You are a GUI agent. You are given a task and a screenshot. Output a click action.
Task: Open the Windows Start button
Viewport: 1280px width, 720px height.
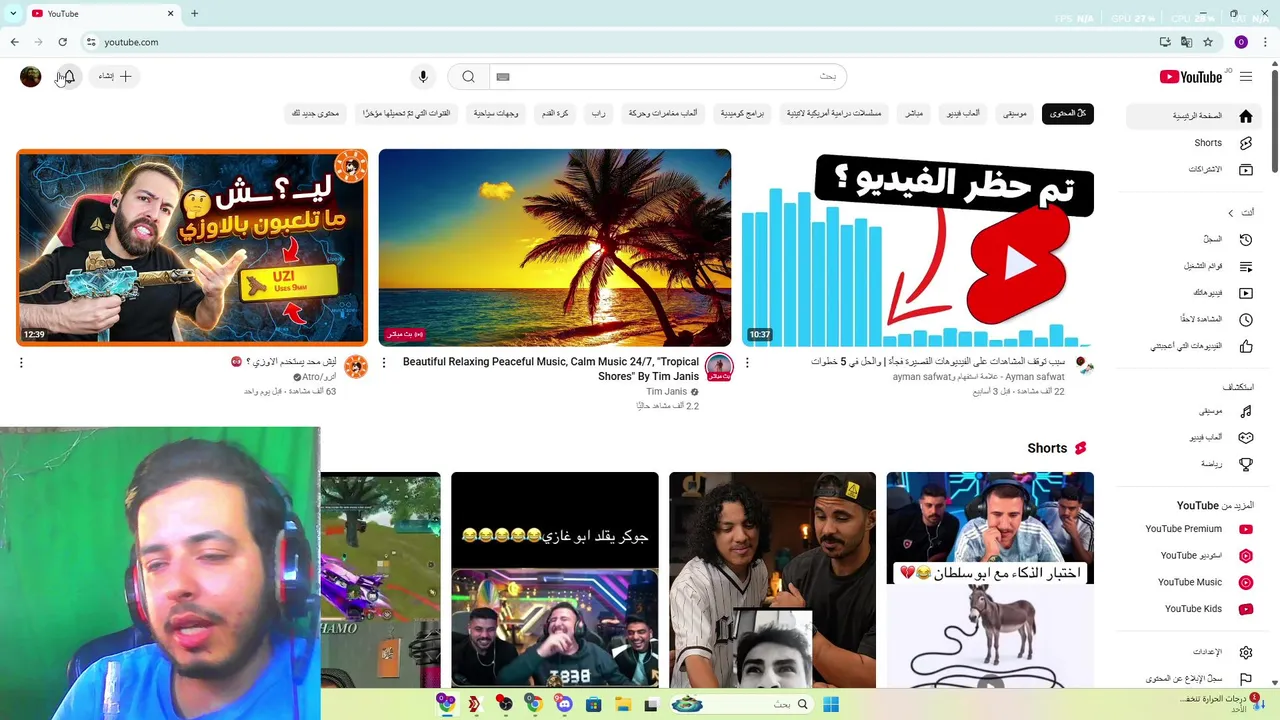(x=830, y=704)
